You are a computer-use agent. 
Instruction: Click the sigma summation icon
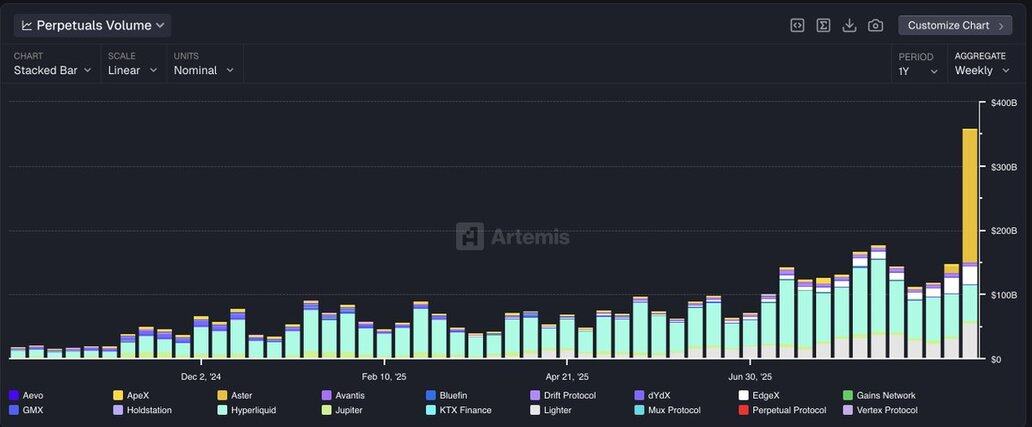(x=823, y=26)
